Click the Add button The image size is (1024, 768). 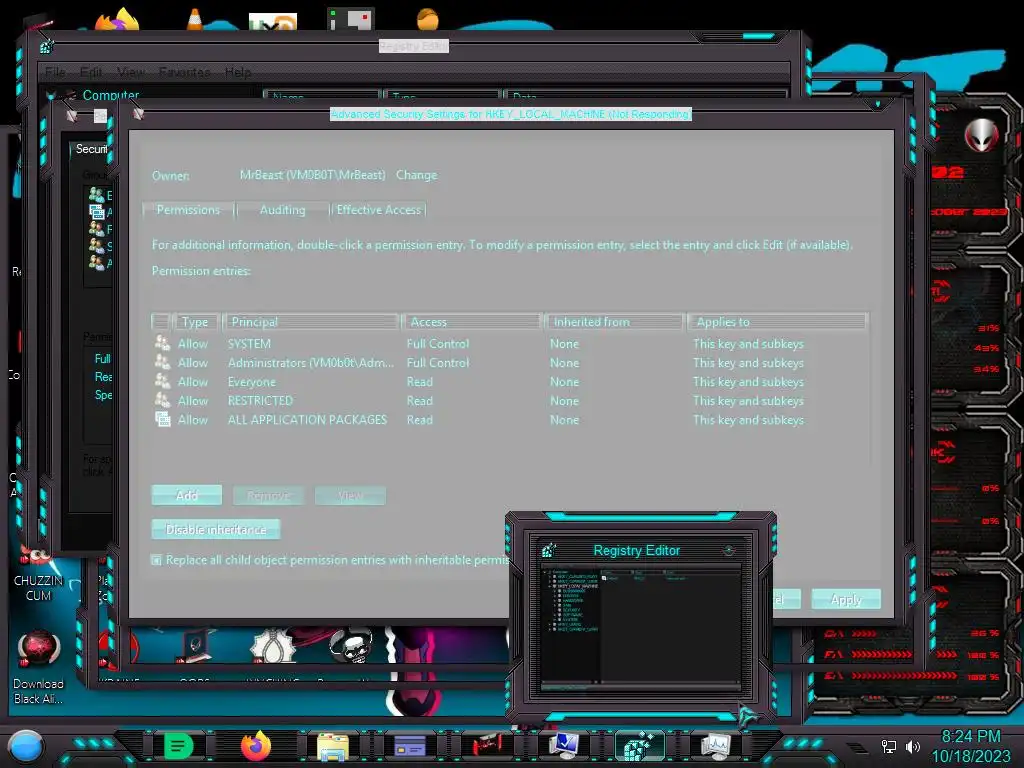pyautogui.click(x=187, y=495)
